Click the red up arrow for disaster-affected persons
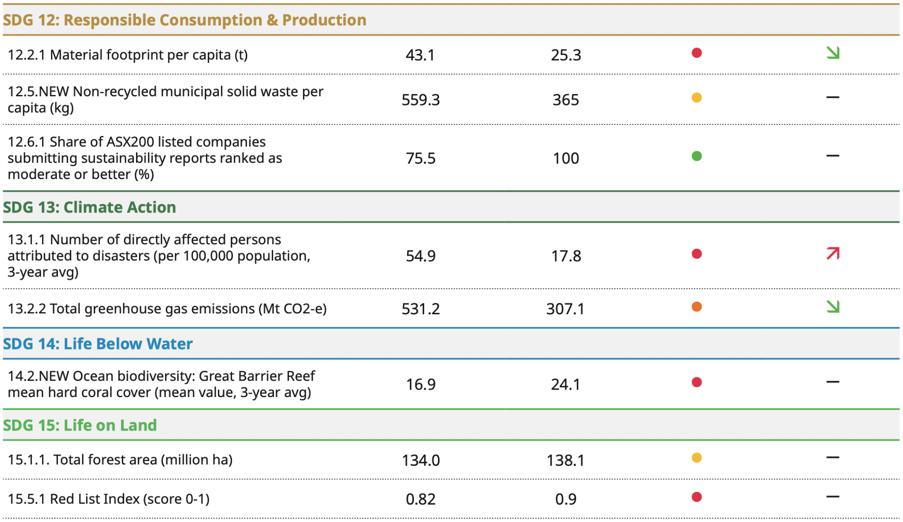The width and height of the screenshot is (903, 522). (832, 254)
